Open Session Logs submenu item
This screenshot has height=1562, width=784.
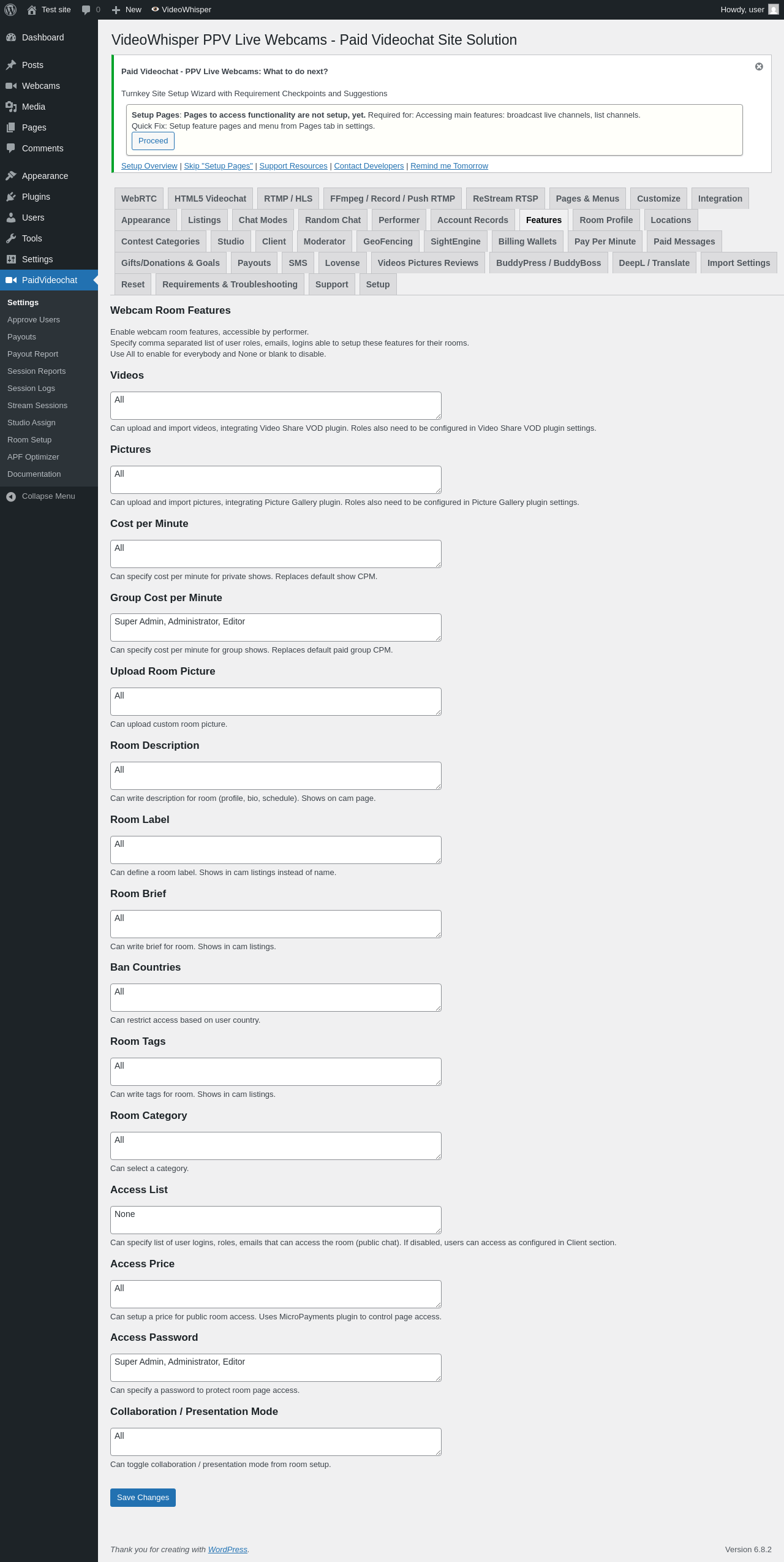(49, 389)
